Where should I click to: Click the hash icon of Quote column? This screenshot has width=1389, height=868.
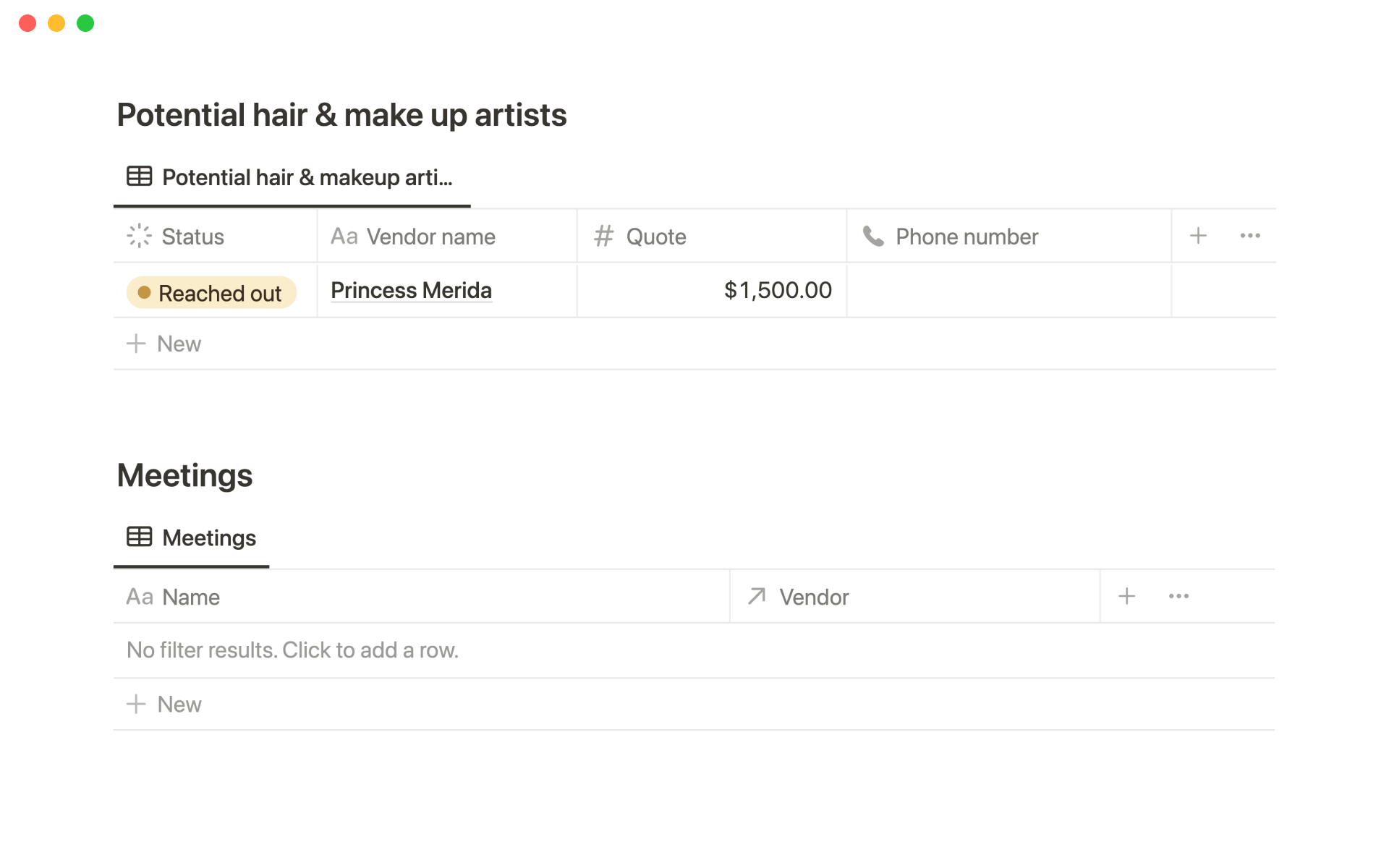[x=603, y=237]
